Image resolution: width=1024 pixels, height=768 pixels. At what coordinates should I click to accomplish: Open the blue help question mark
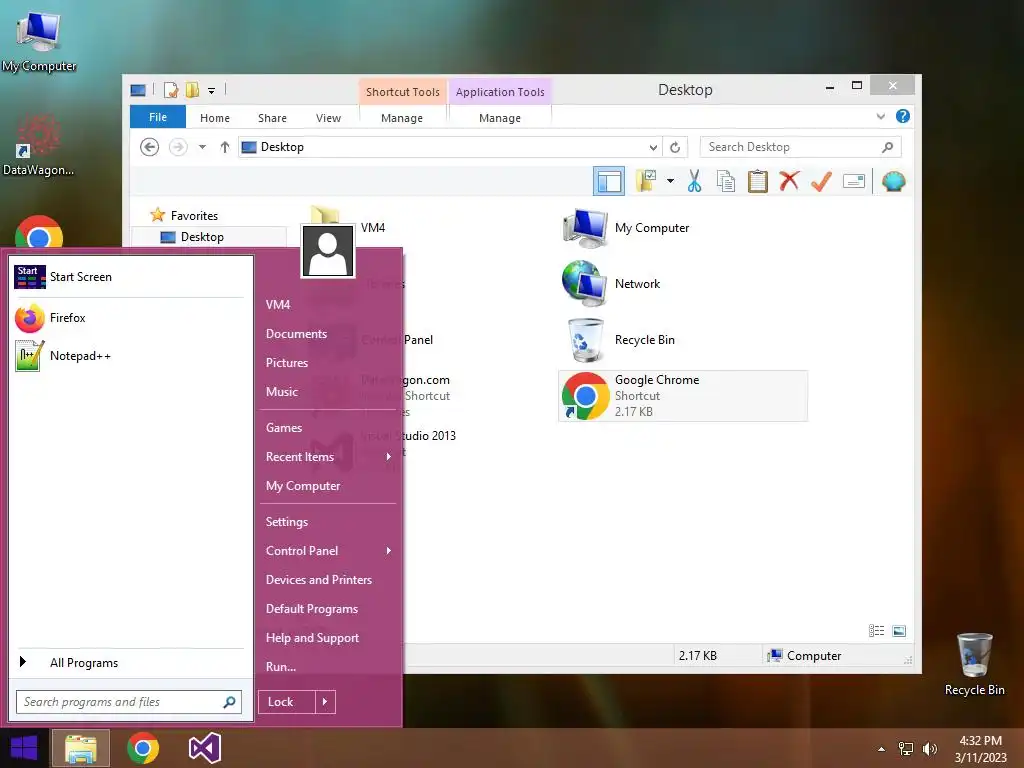pos(903,116)
